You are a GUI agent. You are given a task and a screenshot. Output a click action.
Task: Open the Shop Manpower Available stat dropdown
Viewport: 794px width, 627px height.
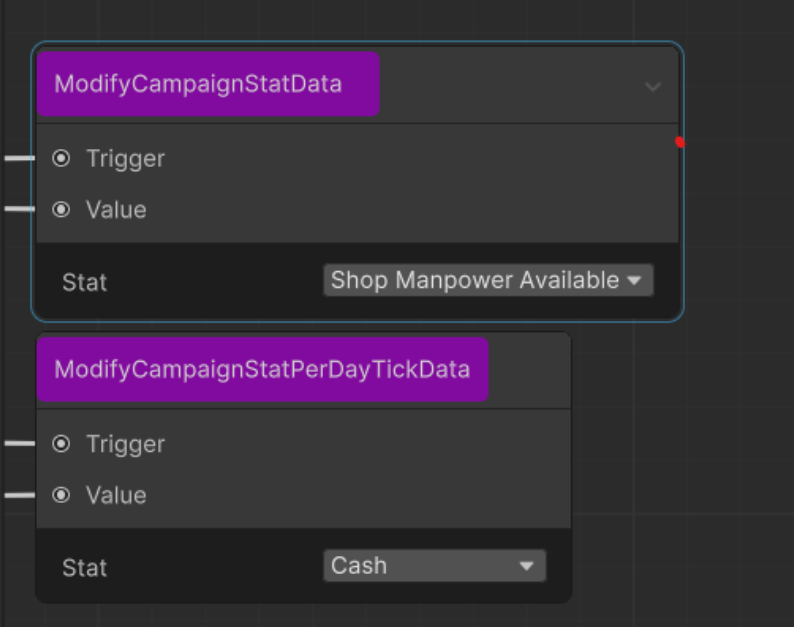(x=488, y=280)
